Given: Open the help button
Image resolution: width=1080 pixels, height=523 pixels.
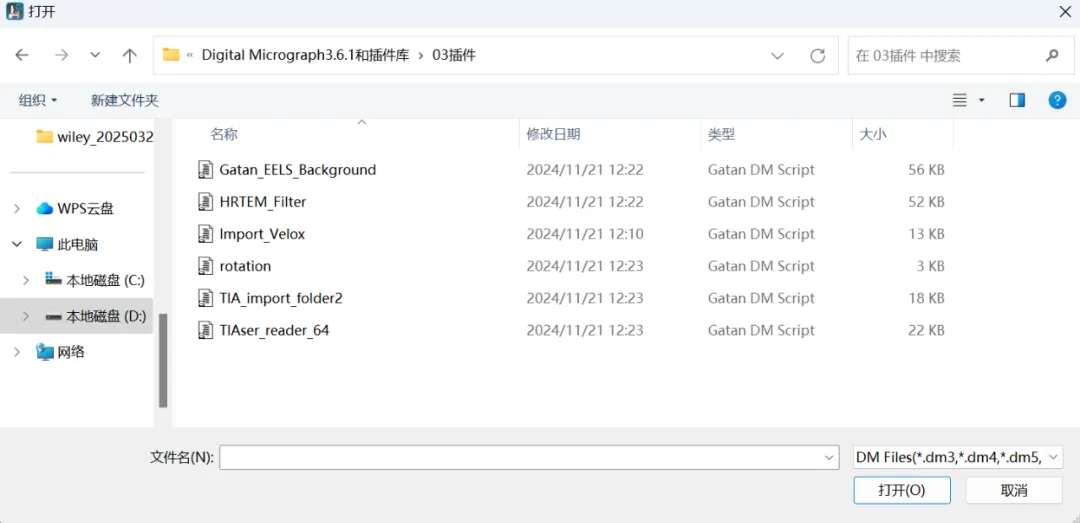Looking at the screenshot, I should 1057,101.
